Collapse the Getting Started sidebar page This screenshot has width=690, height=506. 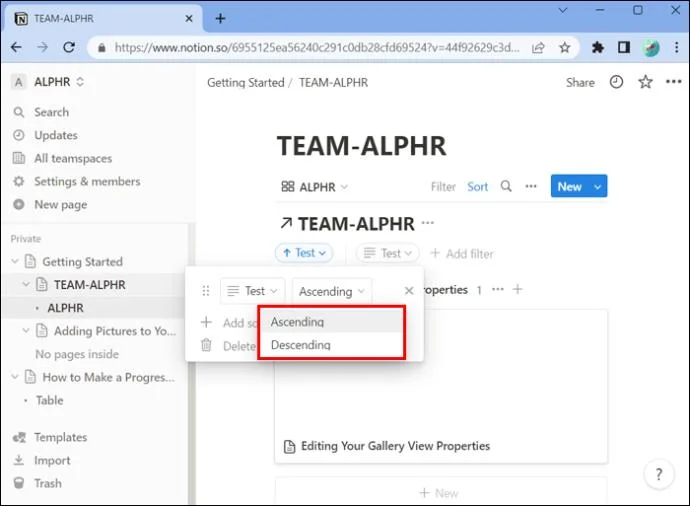tap(15, 261)
